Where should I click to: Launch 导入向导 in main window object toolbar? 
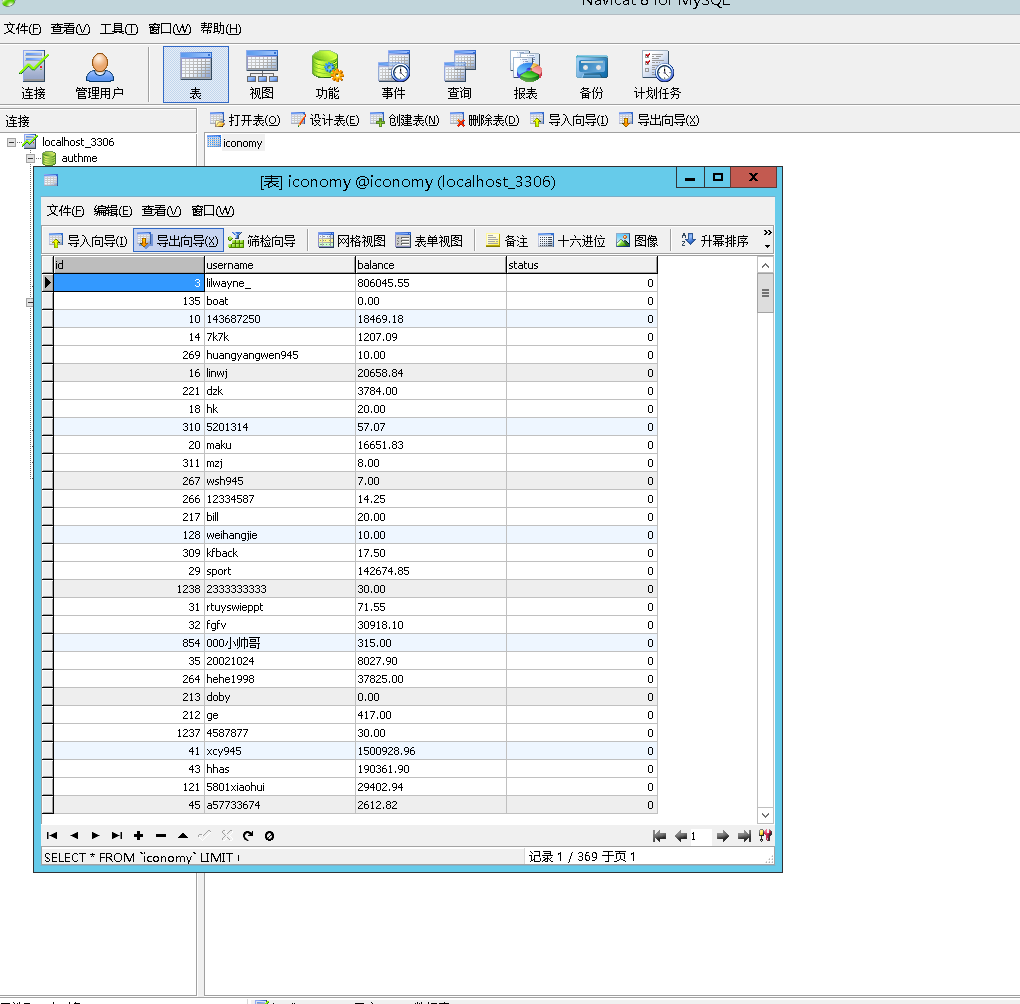pyautogui.click(x=569, y=120)
